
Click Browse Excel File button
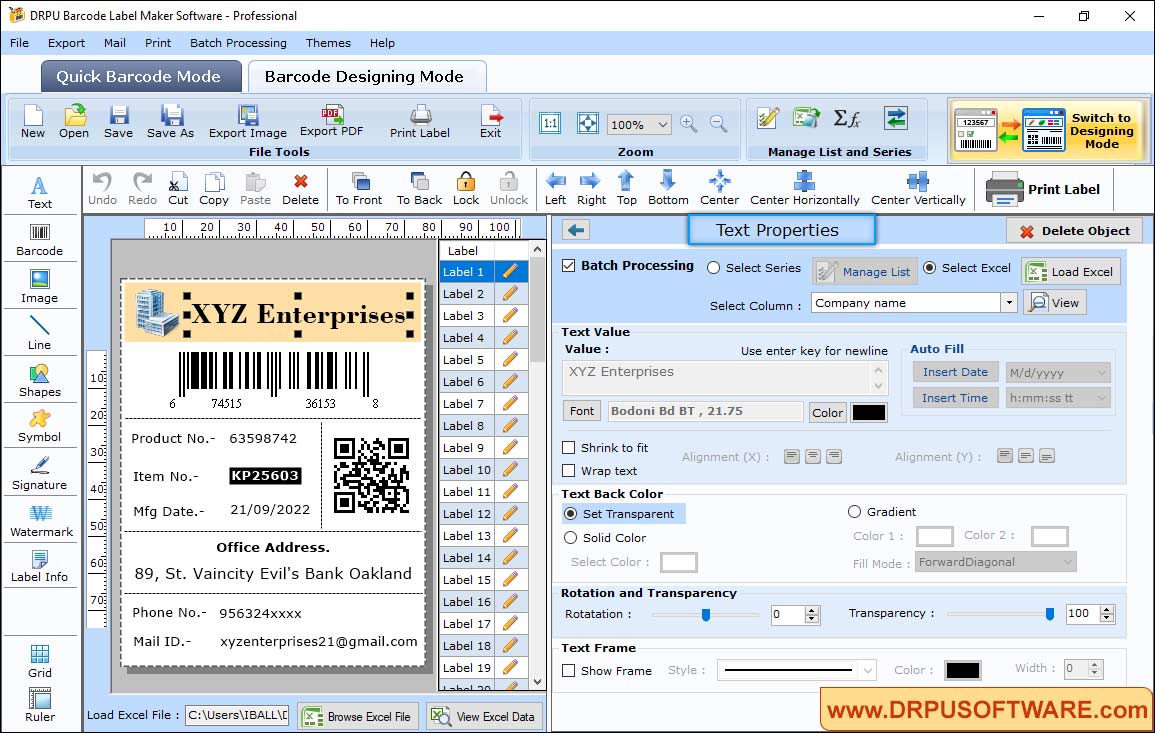[x=358, y=716]
